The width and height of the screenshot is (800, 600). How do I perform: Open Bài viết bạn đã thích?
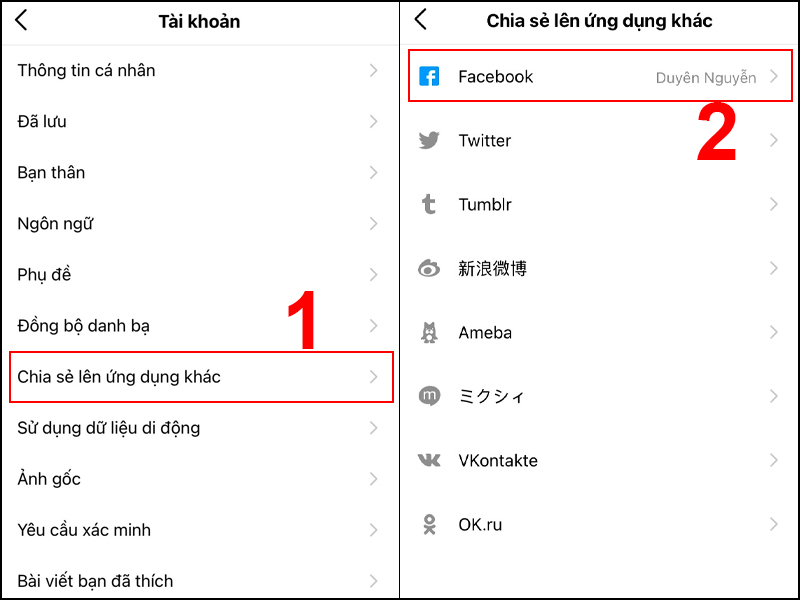200,581
